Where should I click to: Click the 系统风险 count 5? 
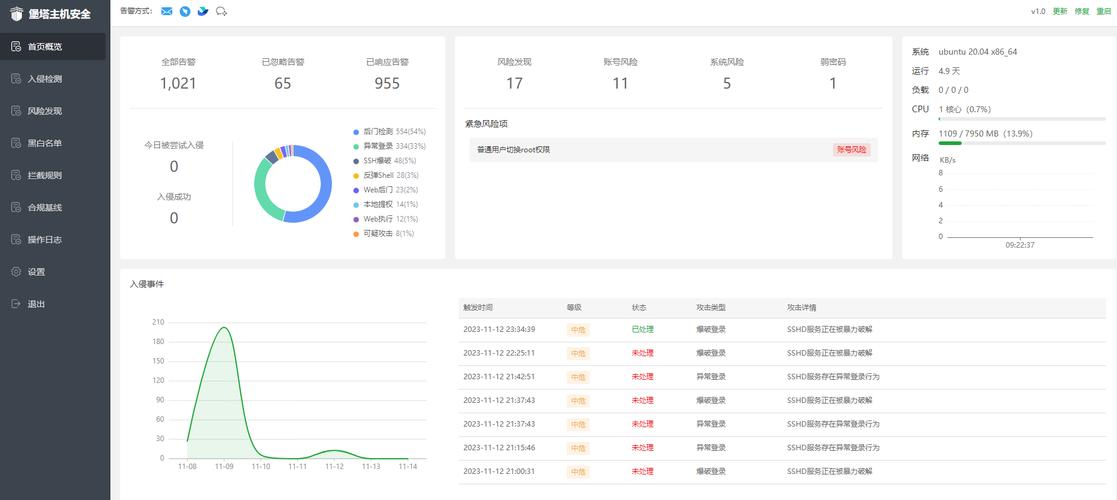point(727,83)
